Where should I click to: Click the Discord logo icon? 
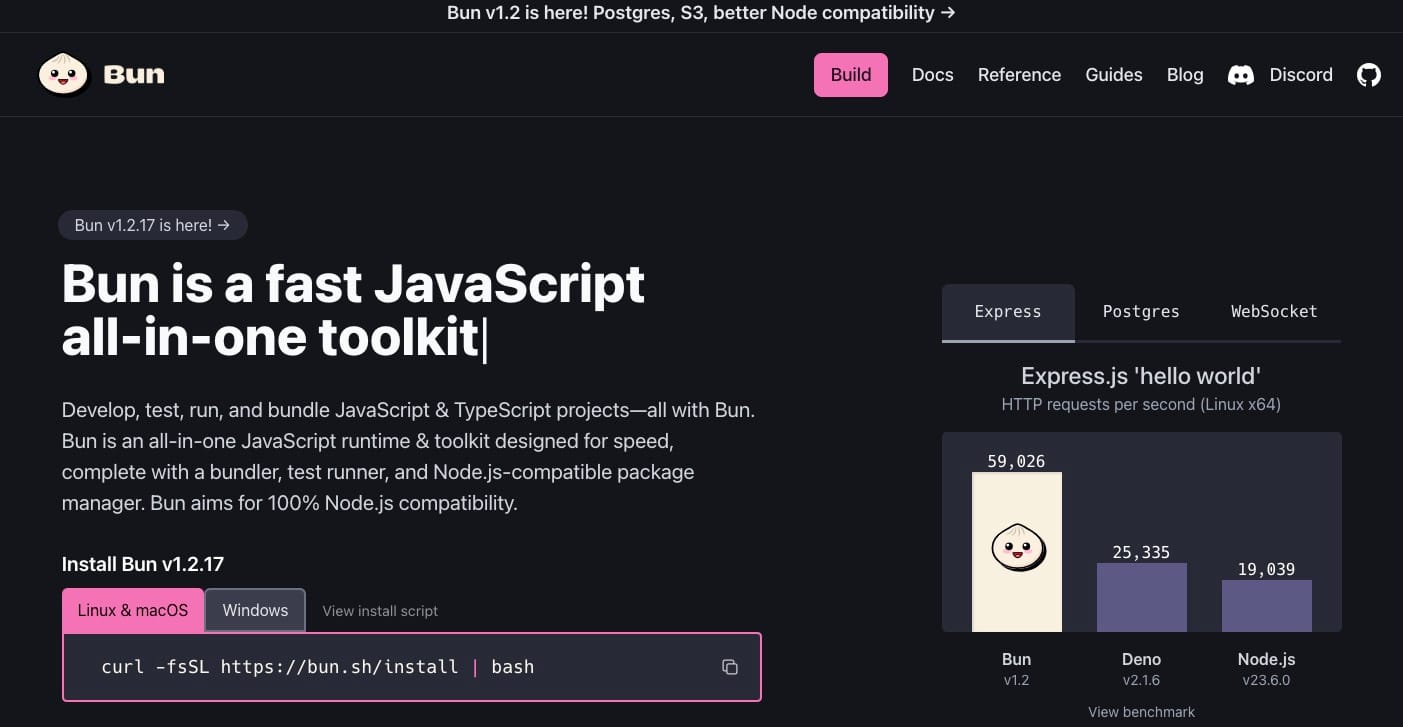[1240, 75]
